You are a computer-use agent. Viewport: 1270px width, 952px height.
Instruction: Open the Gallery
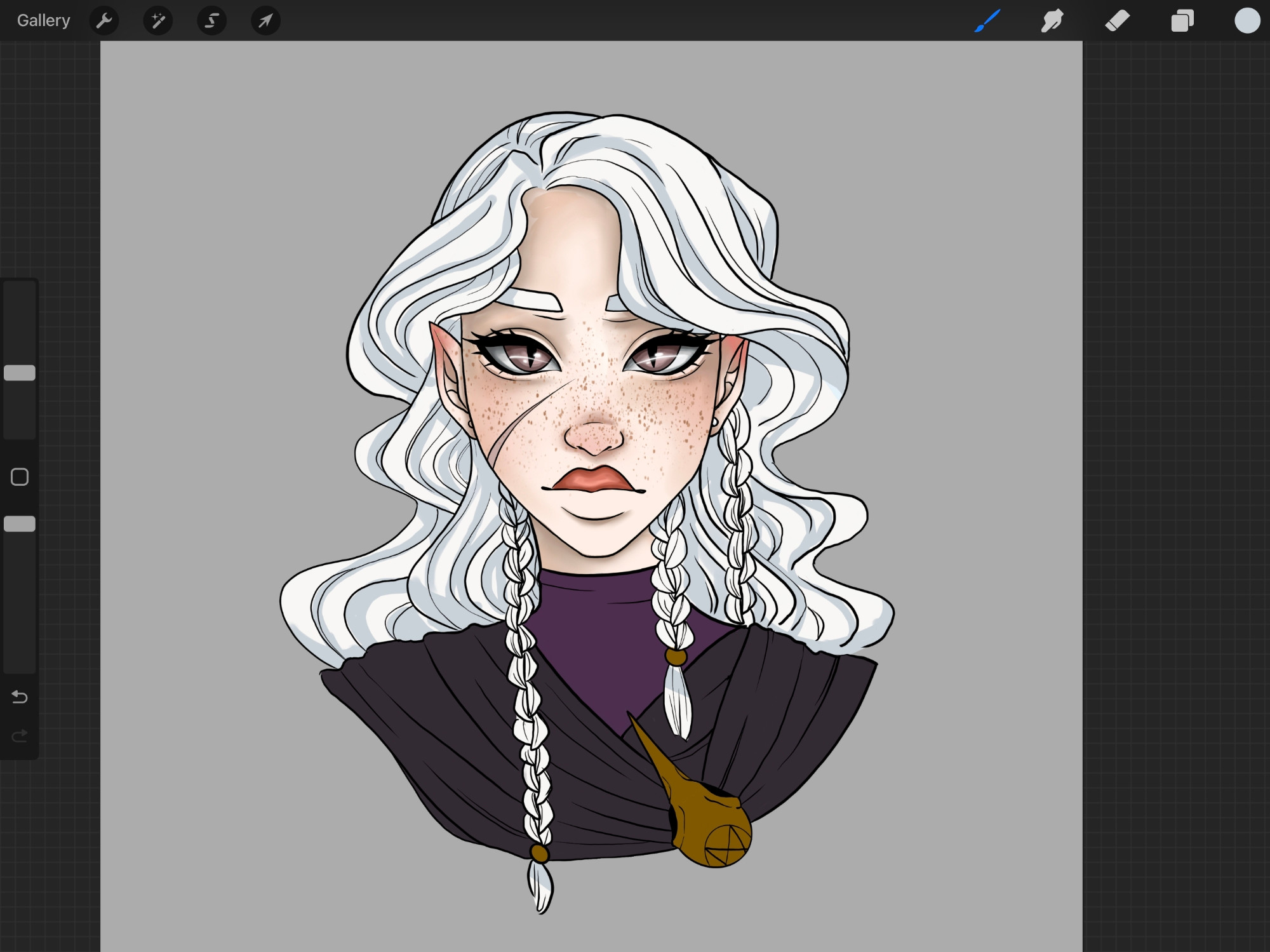43,21
